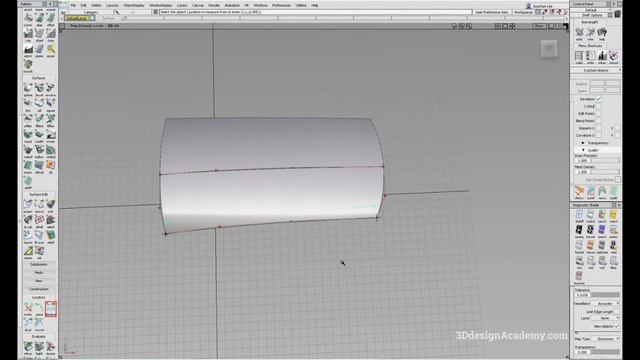Adjust the Mesh Density slider
This screenshot has width=640, height=360.
605,172
